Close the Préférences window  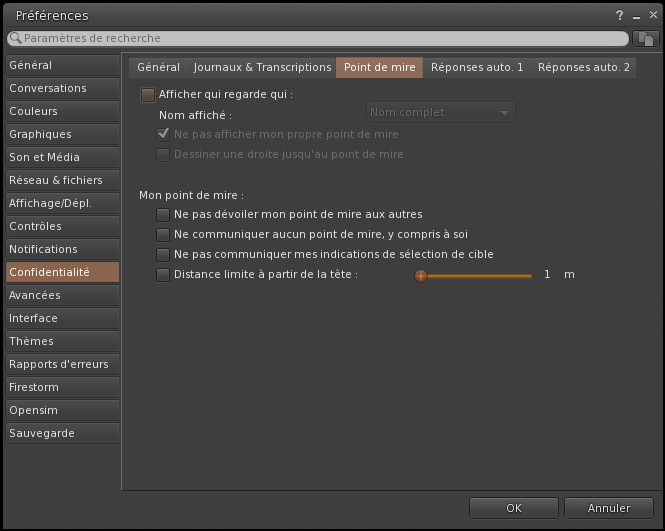pos(651,16)
